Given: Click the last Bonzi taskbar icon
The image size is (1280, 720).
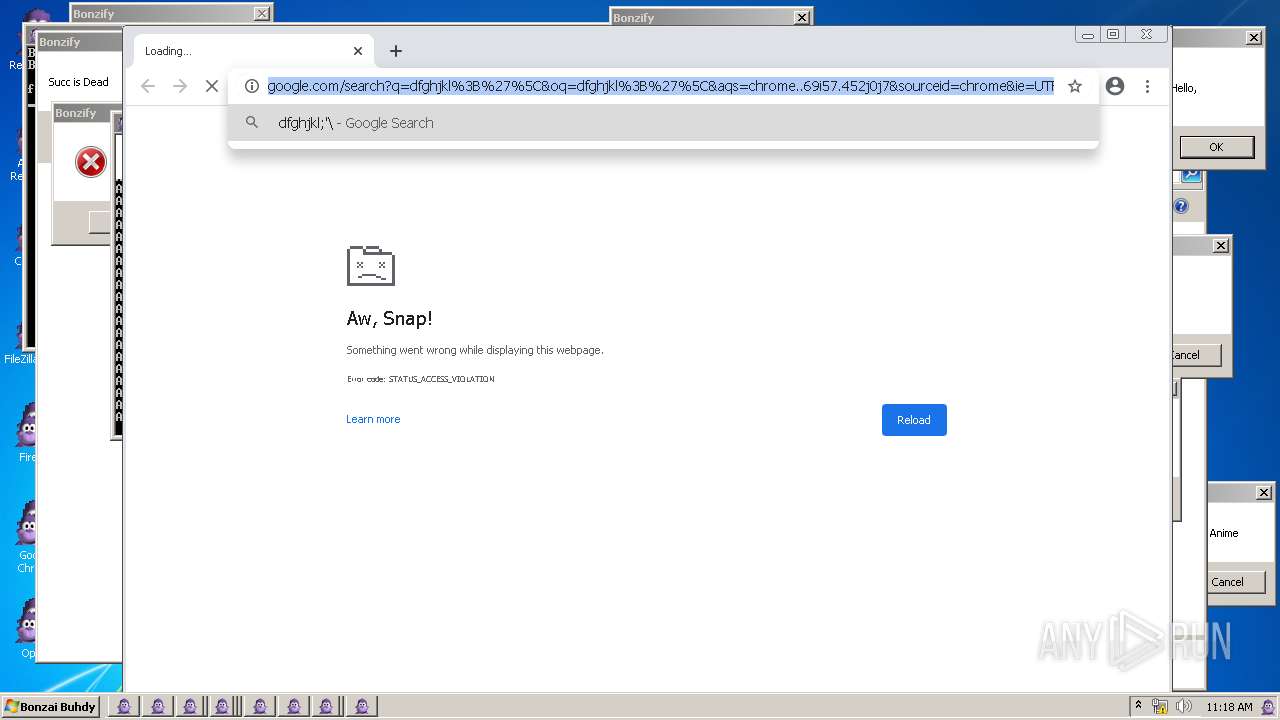Looking at the screenshot, I should [361, 706].
